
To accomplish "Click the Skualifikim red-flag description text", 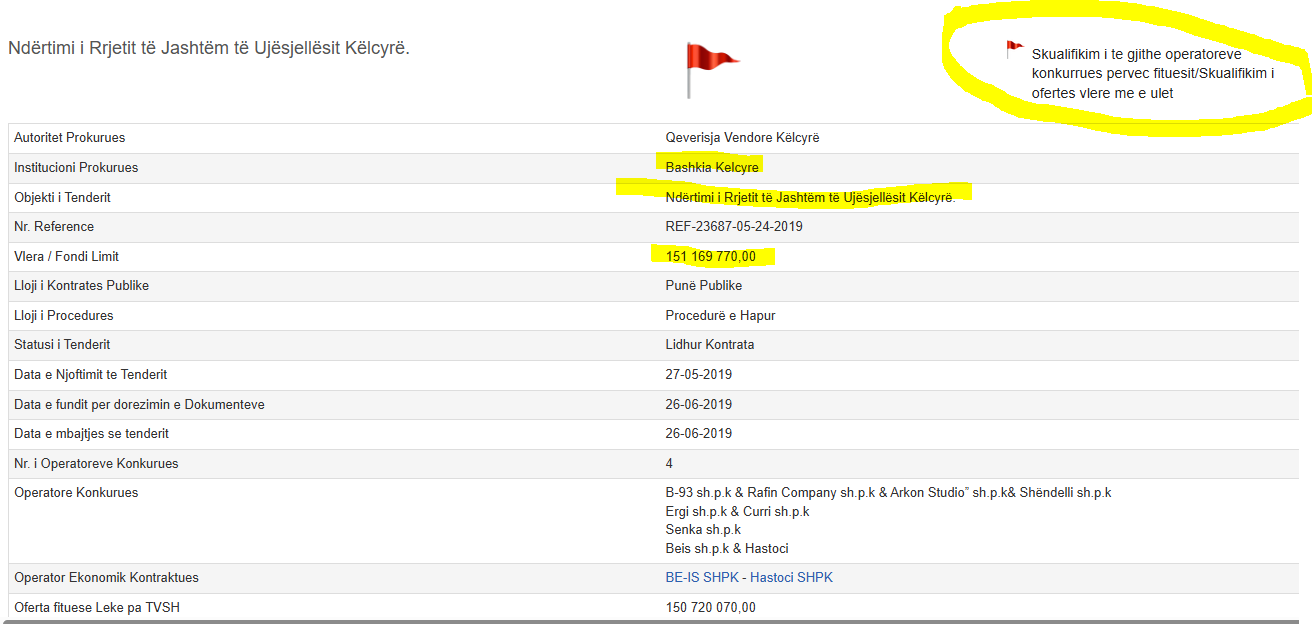I will 1152,74.
